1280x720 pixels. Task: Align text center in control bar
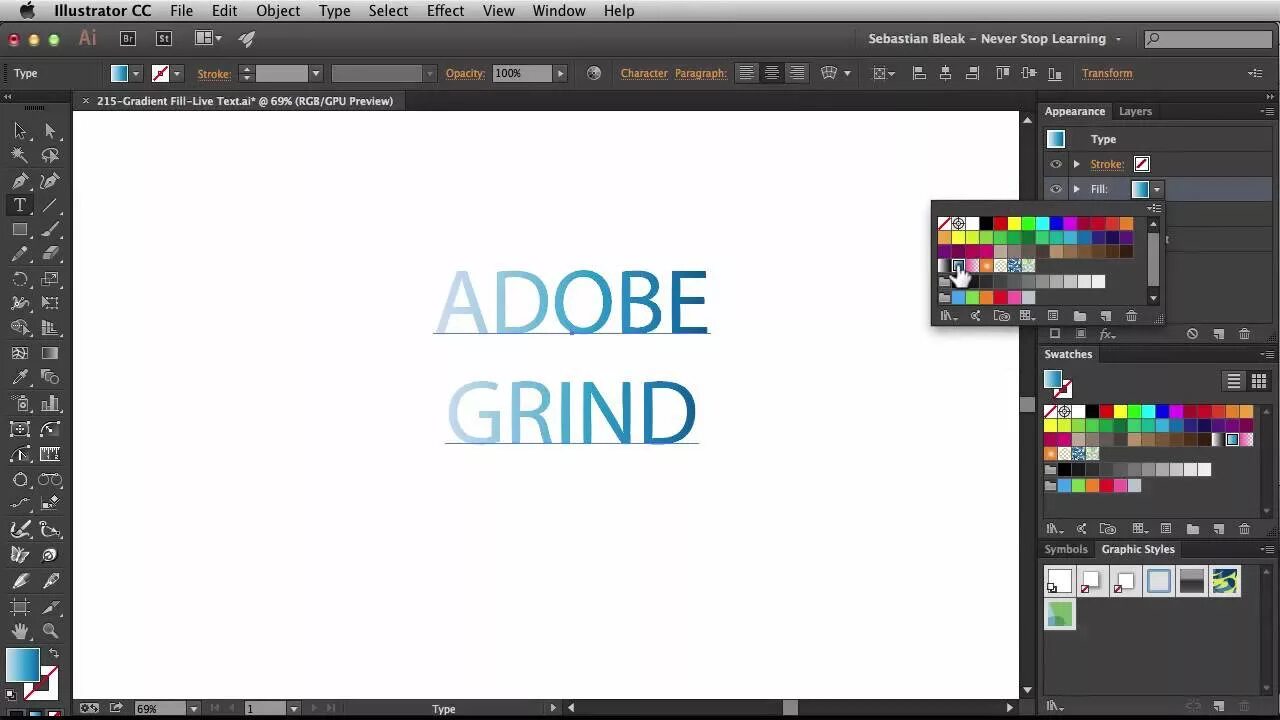772,73
